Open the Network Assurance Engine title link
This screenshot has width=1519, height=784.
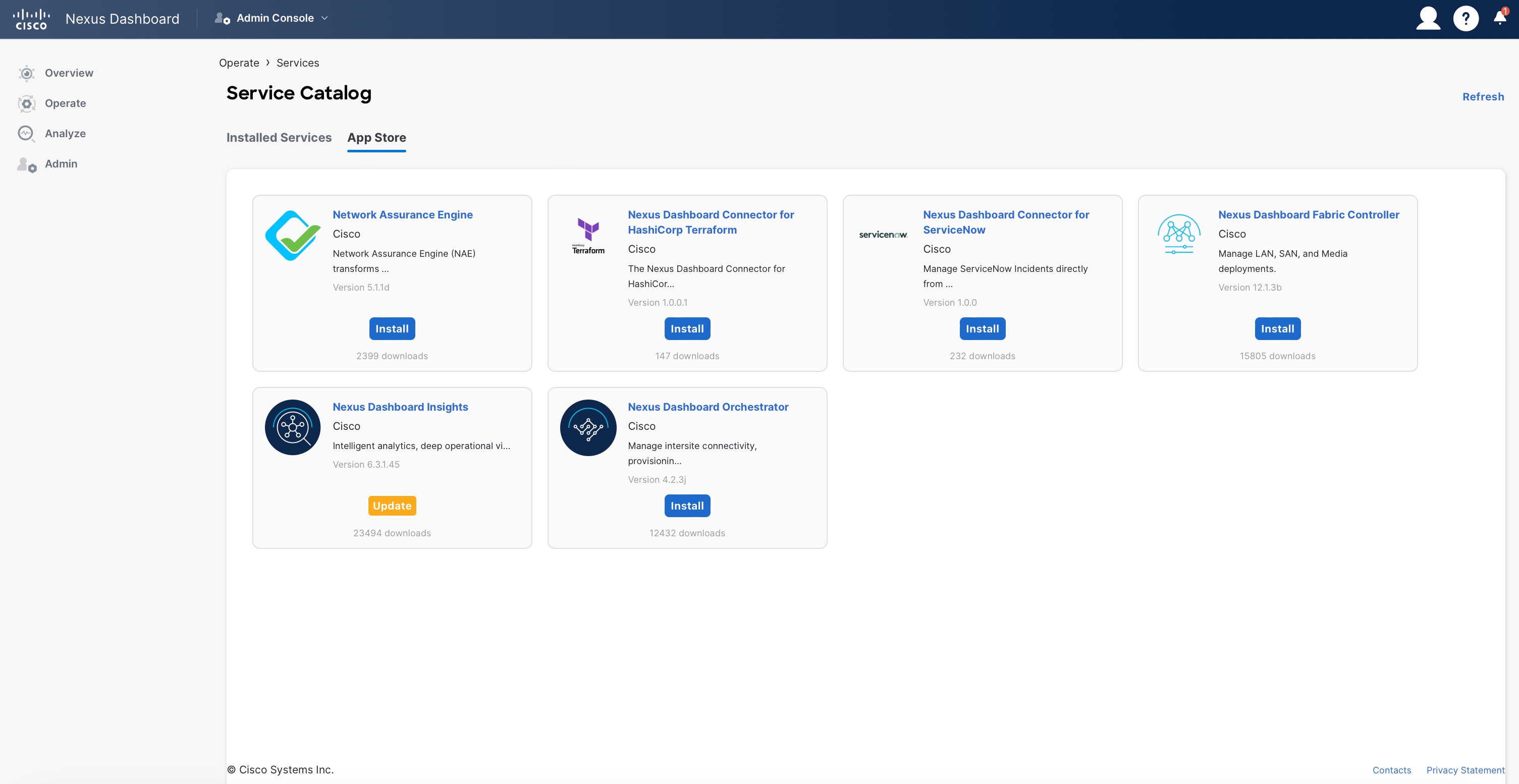click(403, 215)
